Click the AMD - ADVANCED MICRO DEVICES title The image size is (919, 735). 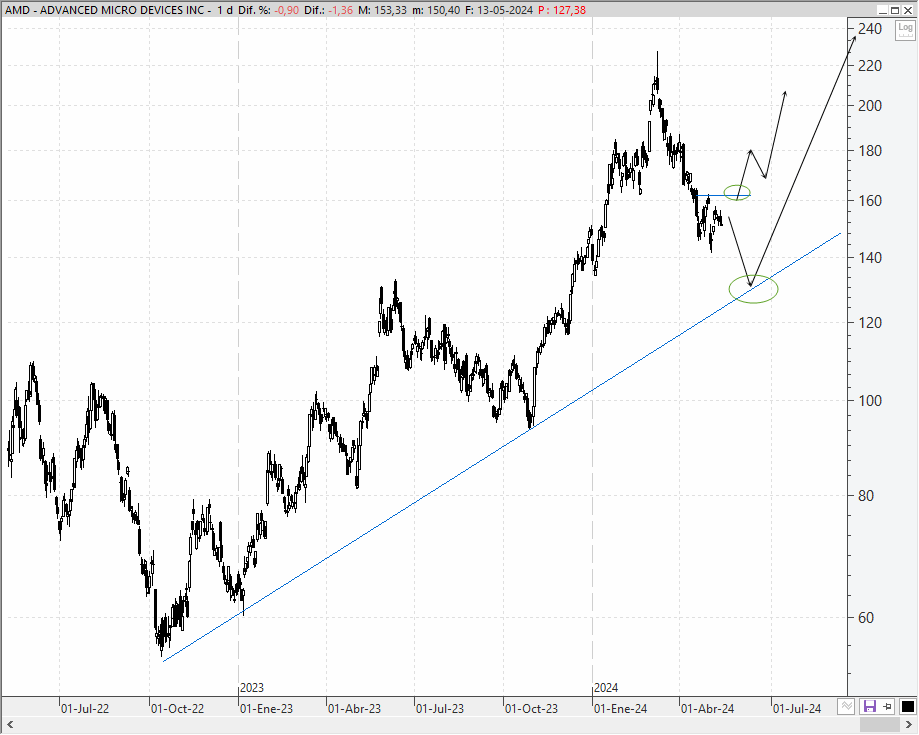(108, 10)
